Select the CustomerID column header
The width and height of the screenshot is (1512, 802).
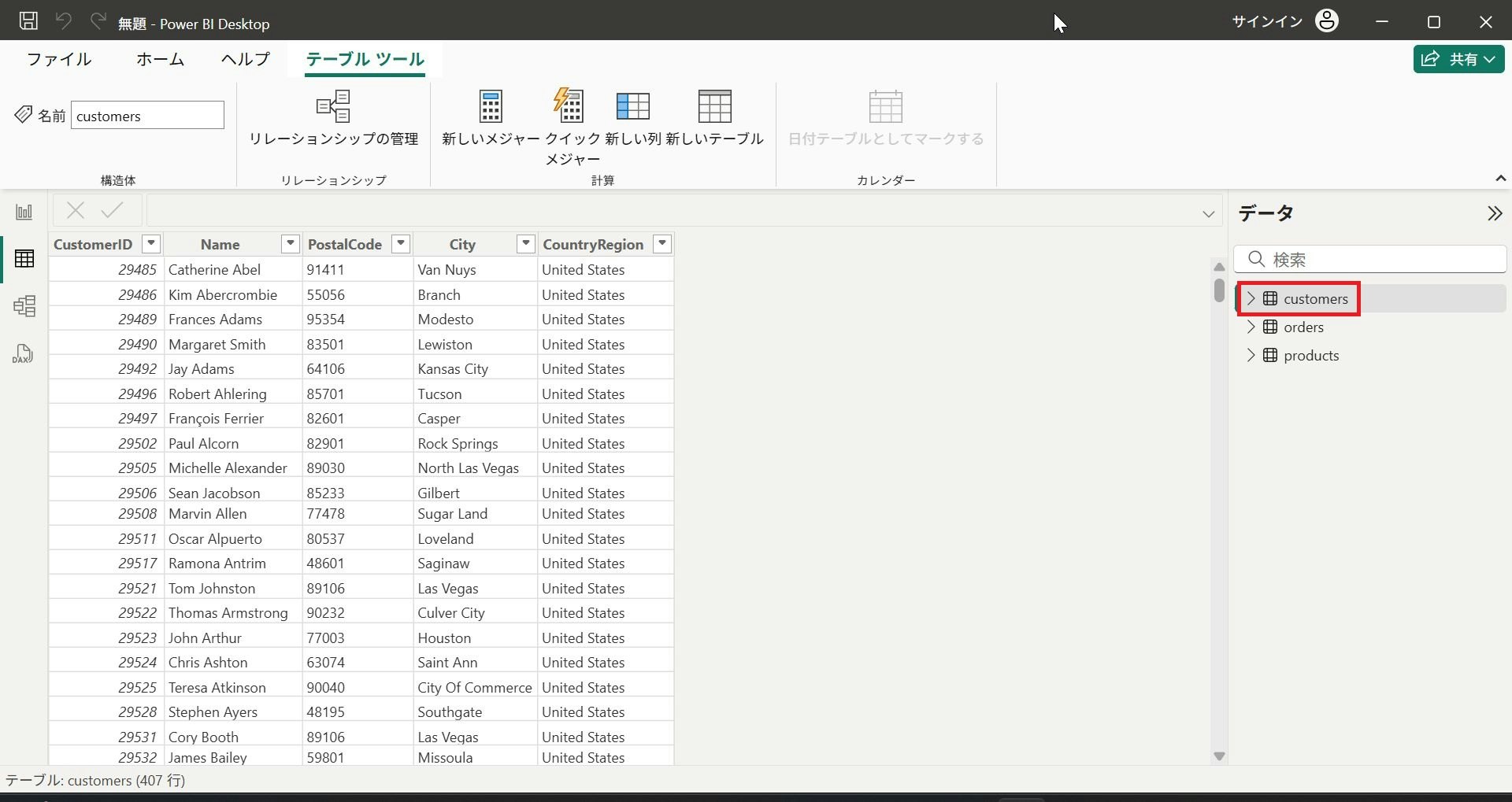pyautogui.click(x=93, y=244)
